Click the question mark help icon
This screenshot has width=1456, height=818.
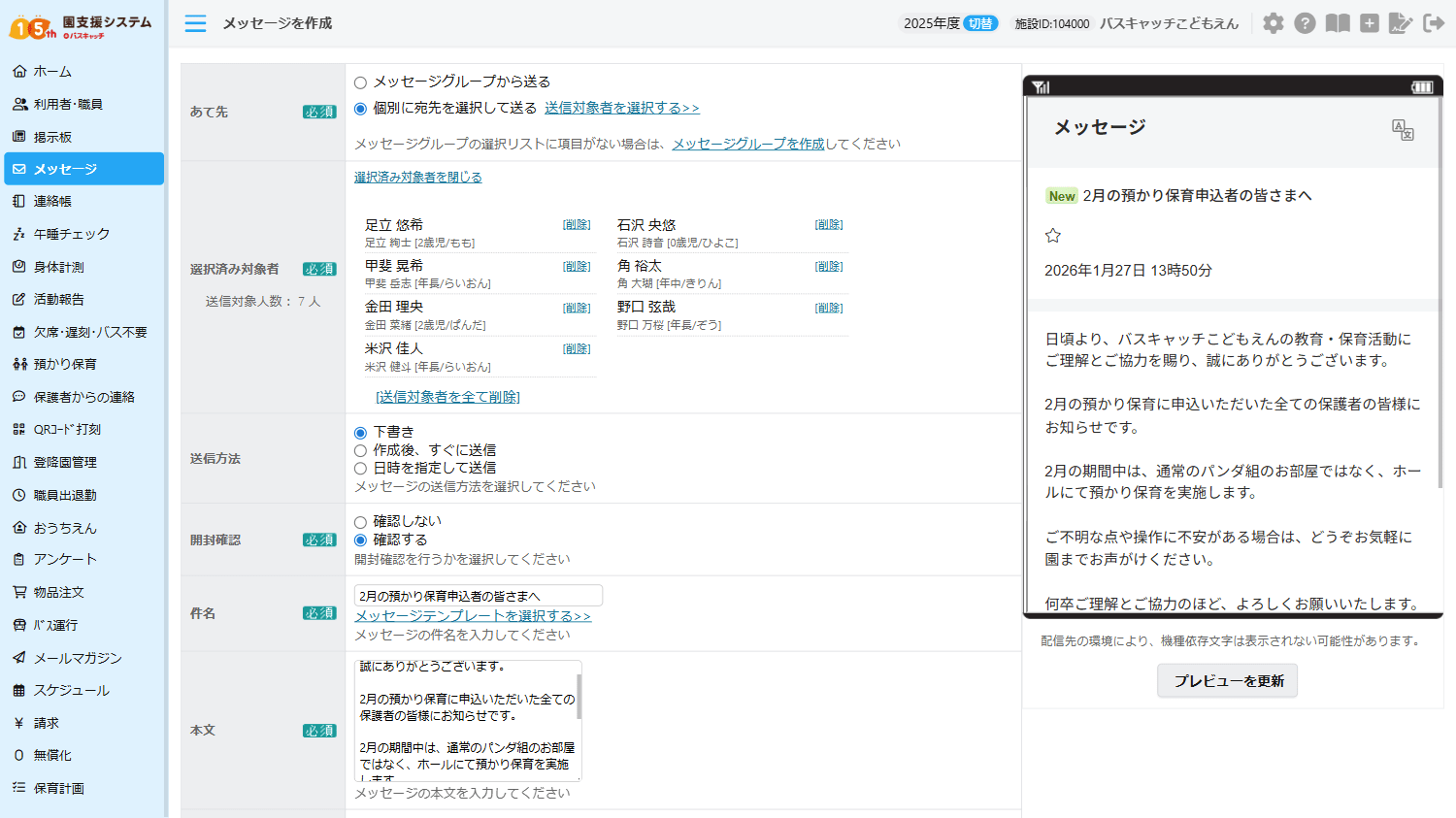1305,22
